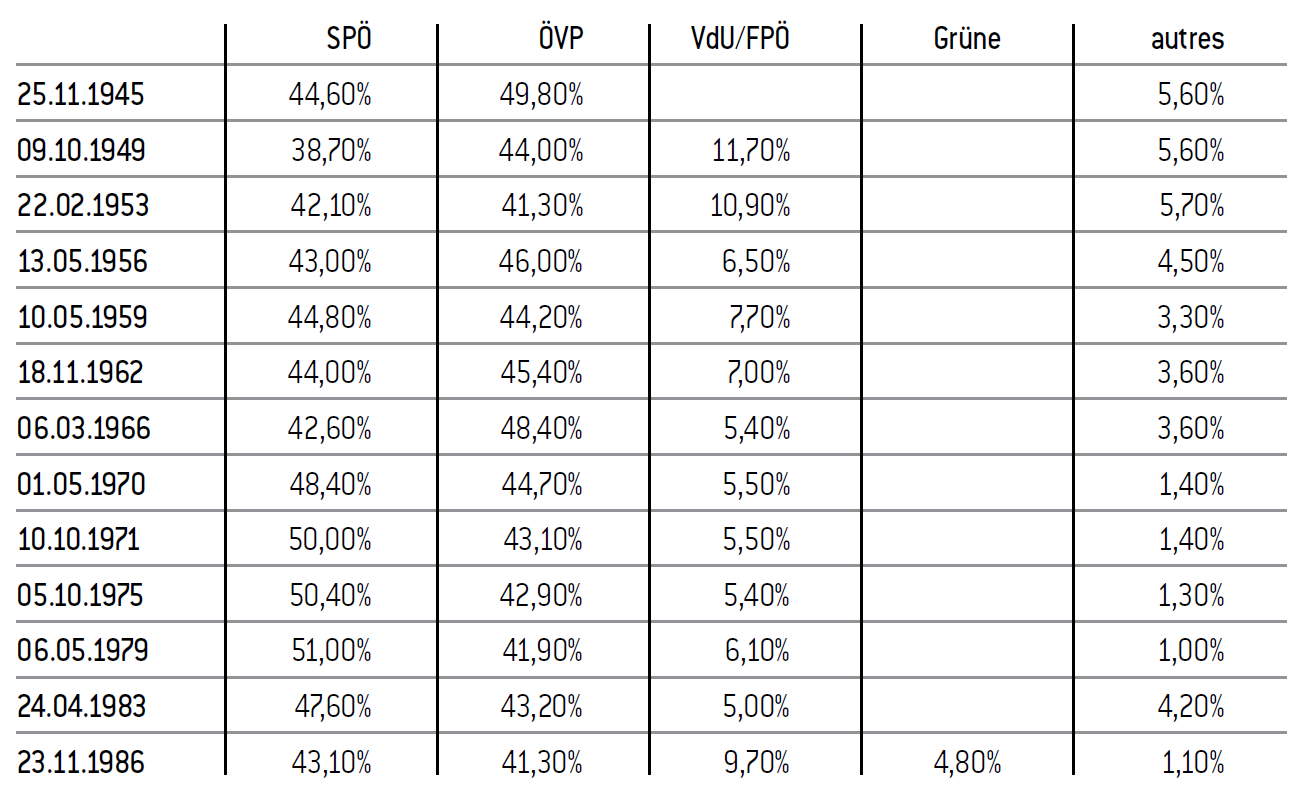Click the 09.10.1949 date cell
1297x791 pixels.
click(81, 151)
